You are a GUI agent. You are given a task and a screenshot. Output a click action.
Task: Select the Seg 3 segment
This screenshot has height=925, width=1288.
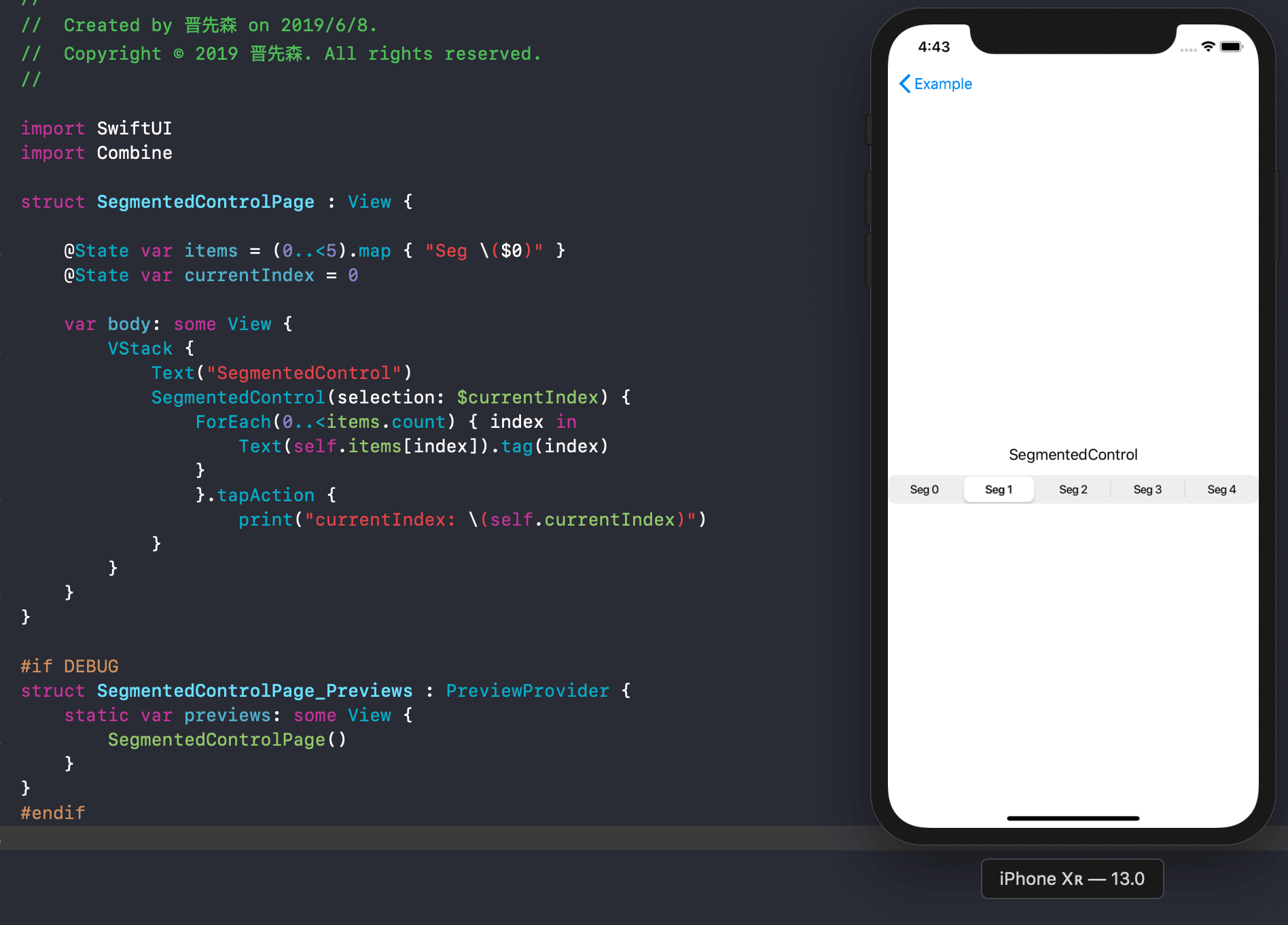(x=1147, y=489)
